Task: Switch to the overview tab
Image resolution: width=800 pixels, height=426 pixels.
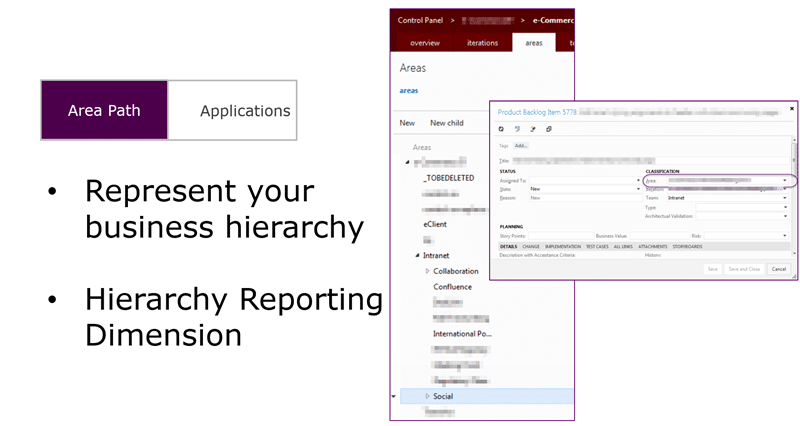Action: coord(424,43)
